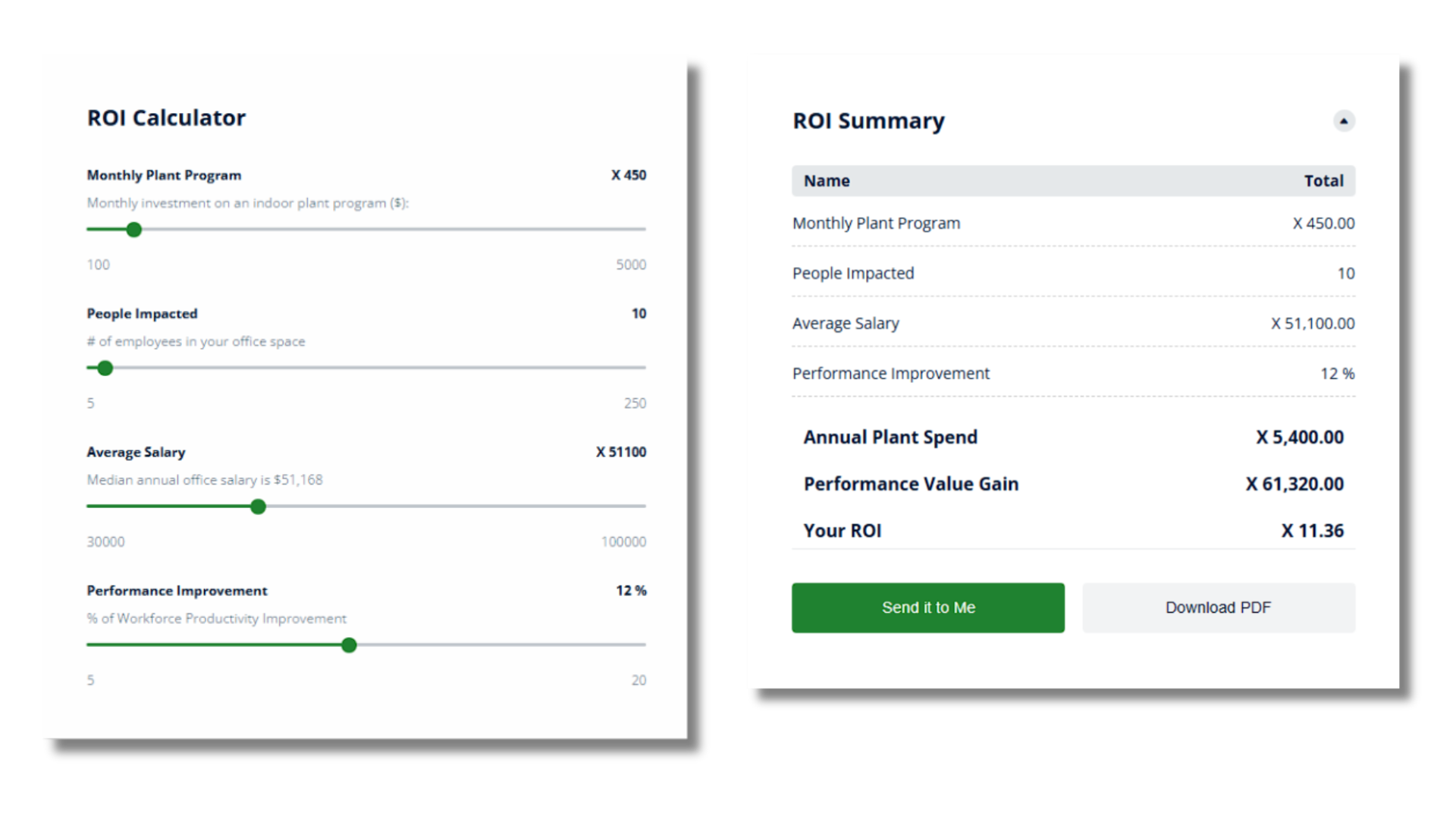Click the 5000 maximum label of plant slider
Screen dimensions: 1456x819
(x=631, y=265)
